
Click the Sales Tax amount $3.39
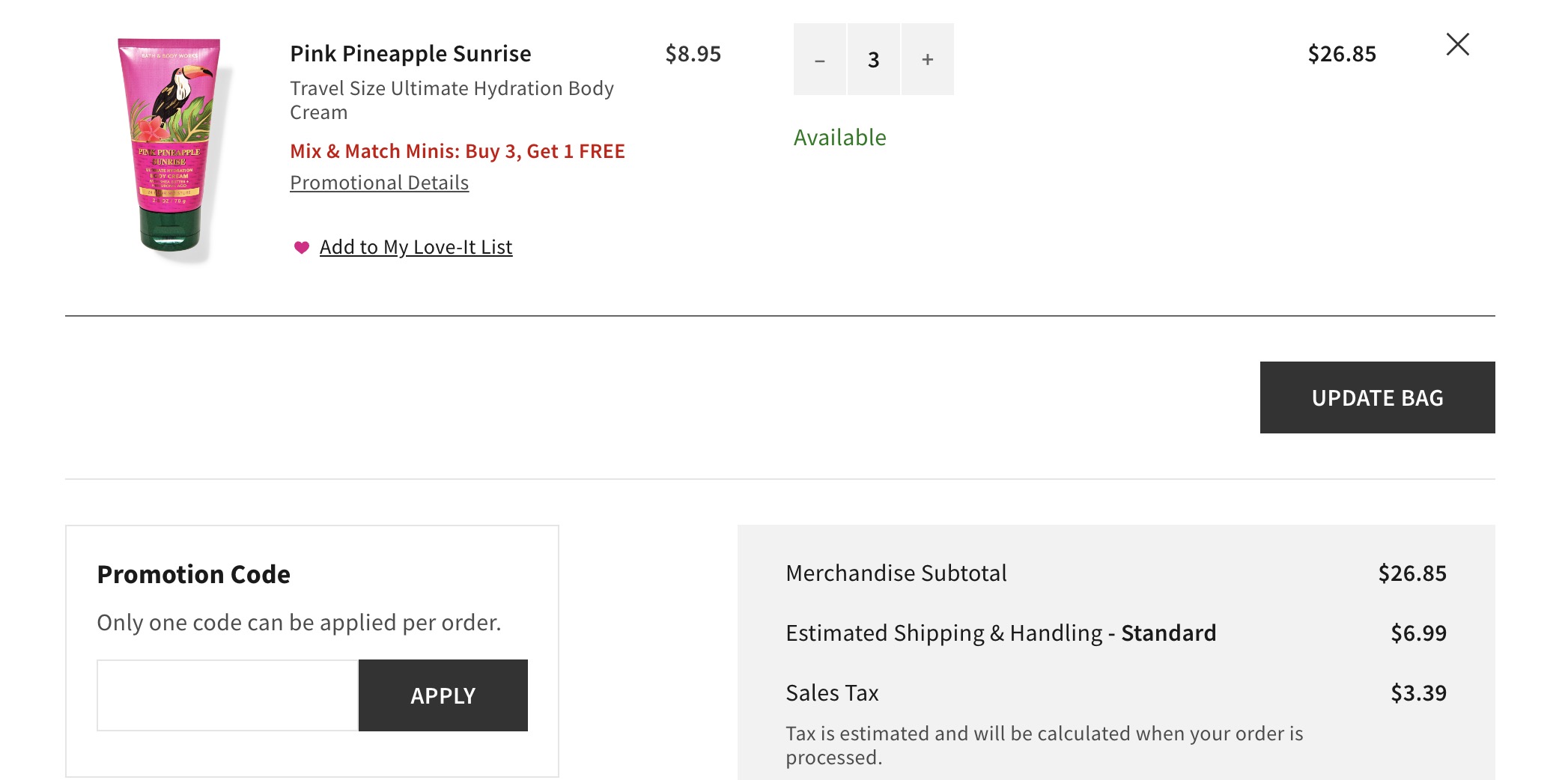click(x=1418, y=692)
